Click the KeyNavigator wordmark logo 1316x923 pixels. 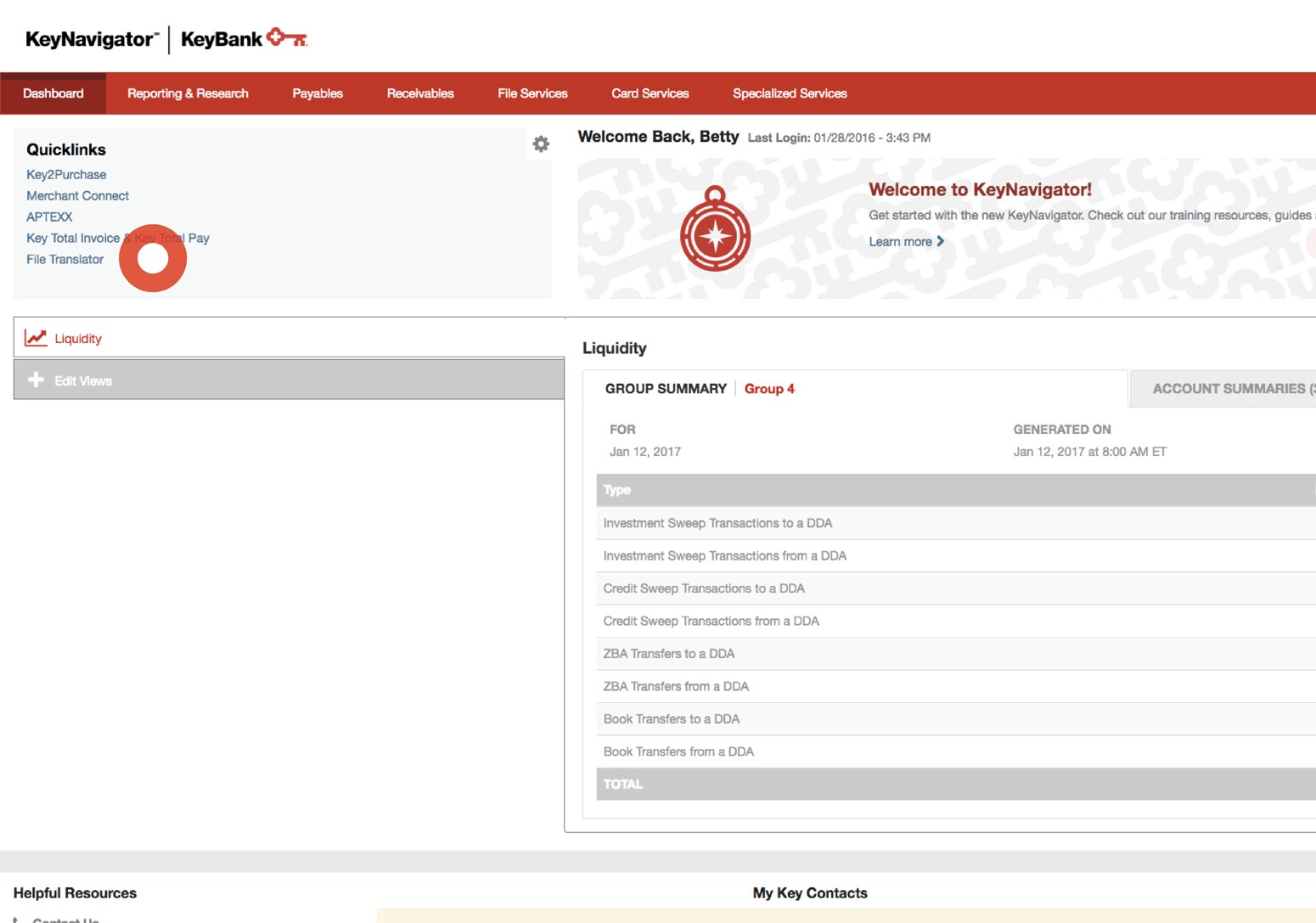pyautogui.click(x=87, y=38)
